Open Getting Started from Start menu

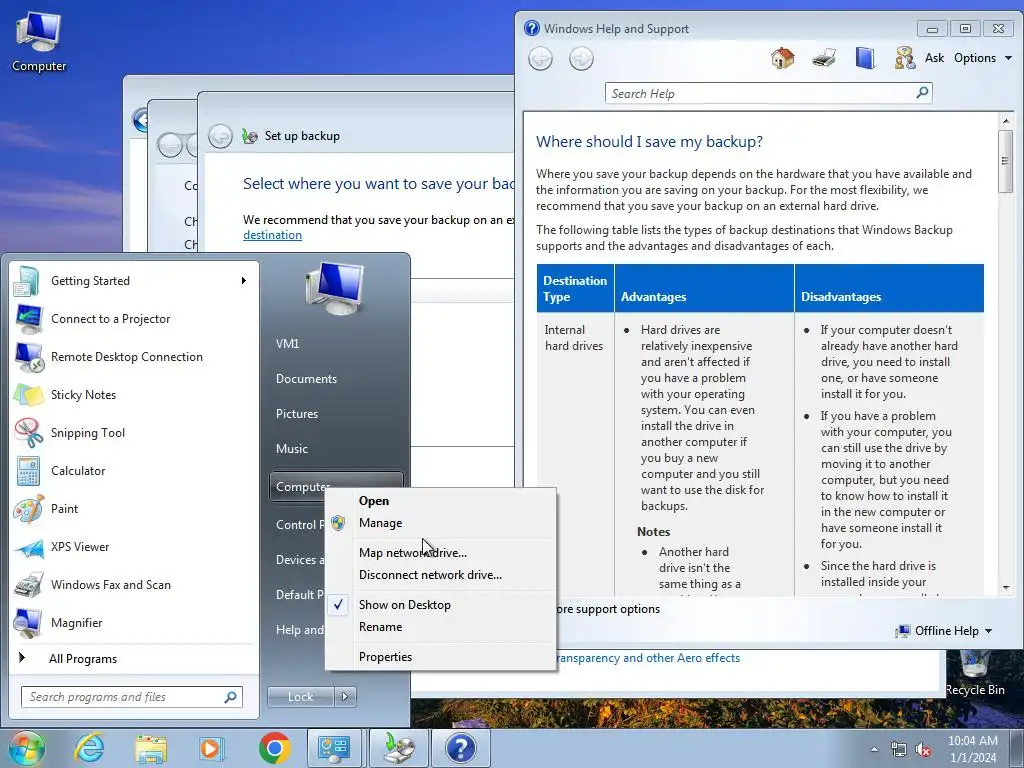pos(134,281)
